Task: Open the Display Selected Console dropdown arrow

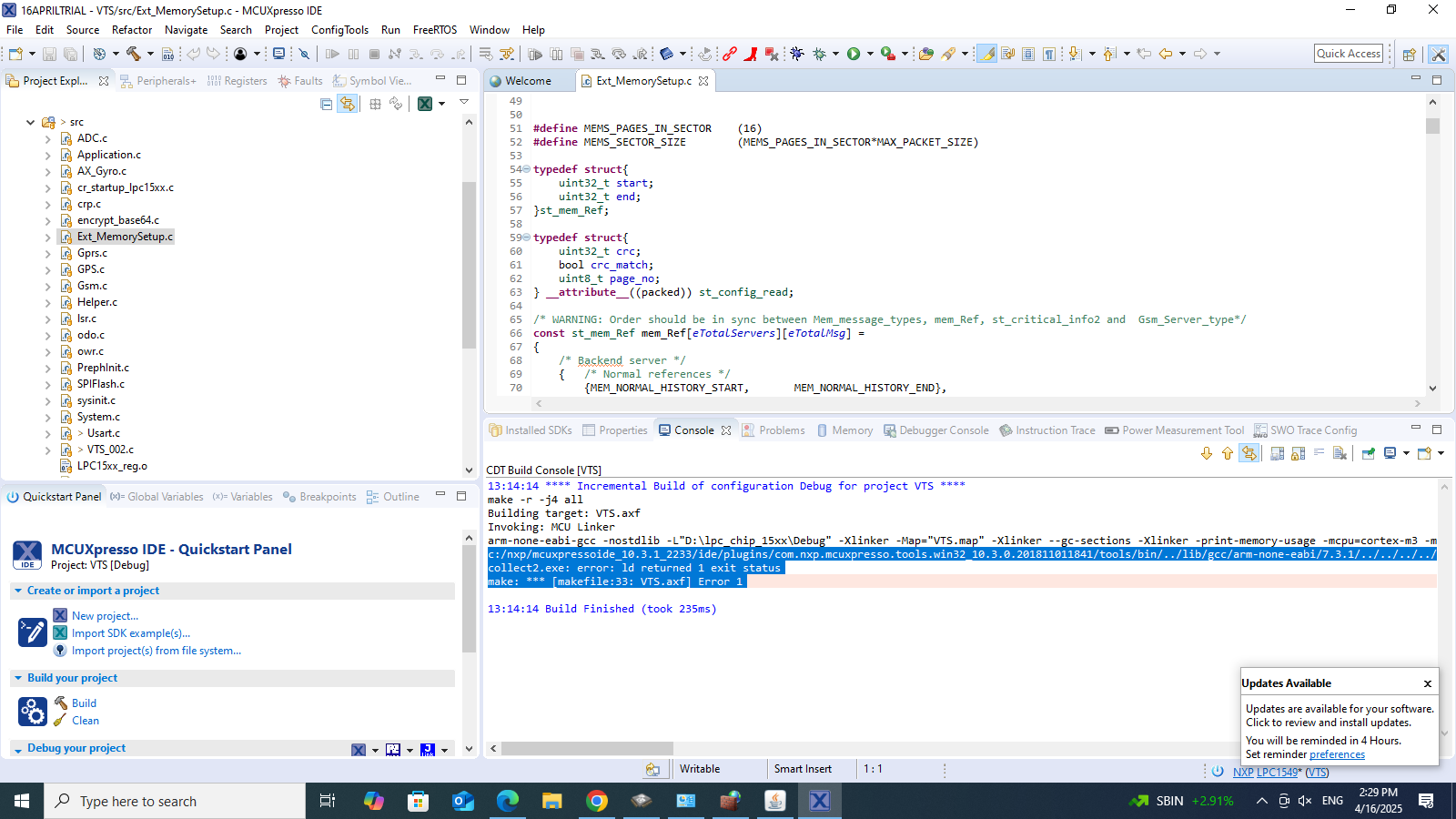Action: [1406, 453]
